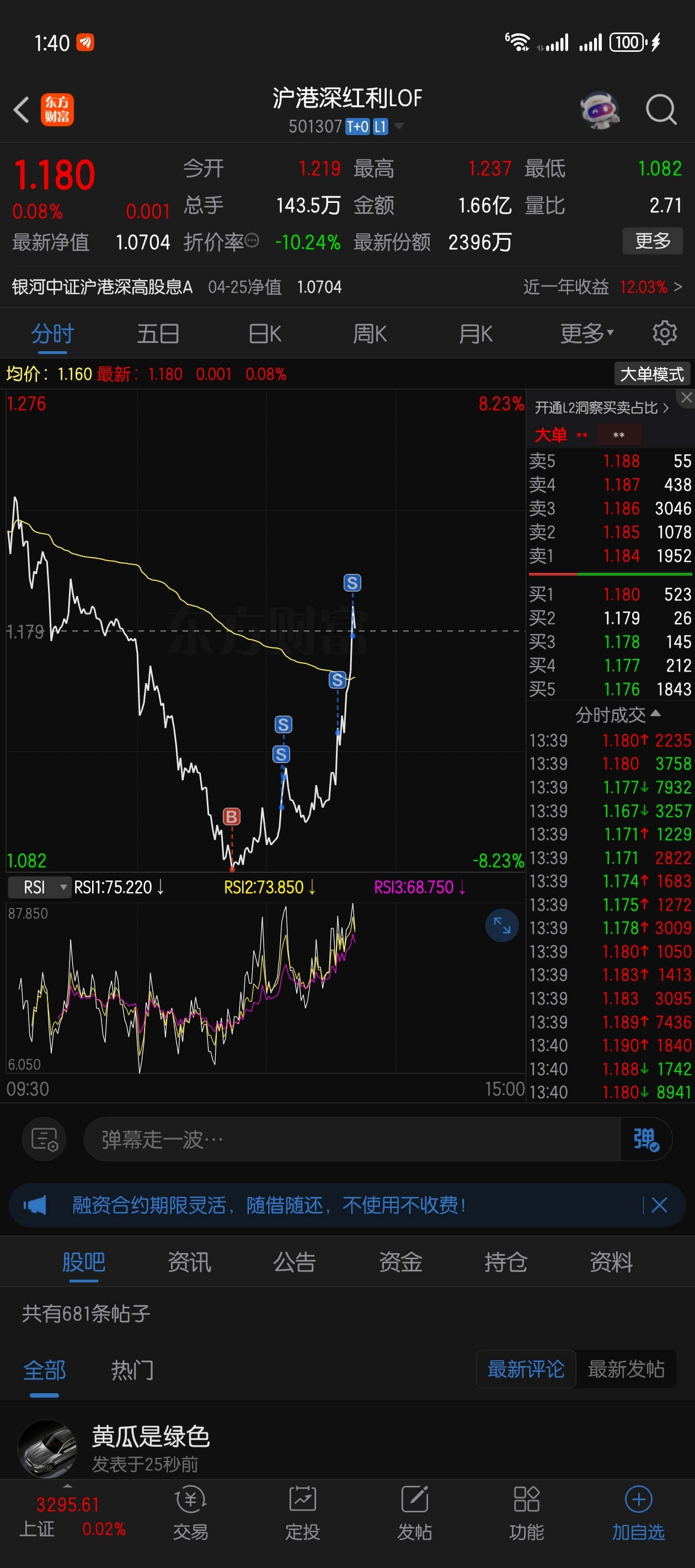Tap the 弹幕走一波 comment input
Viewport: 695px width, 1568px height.
coord(351,1139)
